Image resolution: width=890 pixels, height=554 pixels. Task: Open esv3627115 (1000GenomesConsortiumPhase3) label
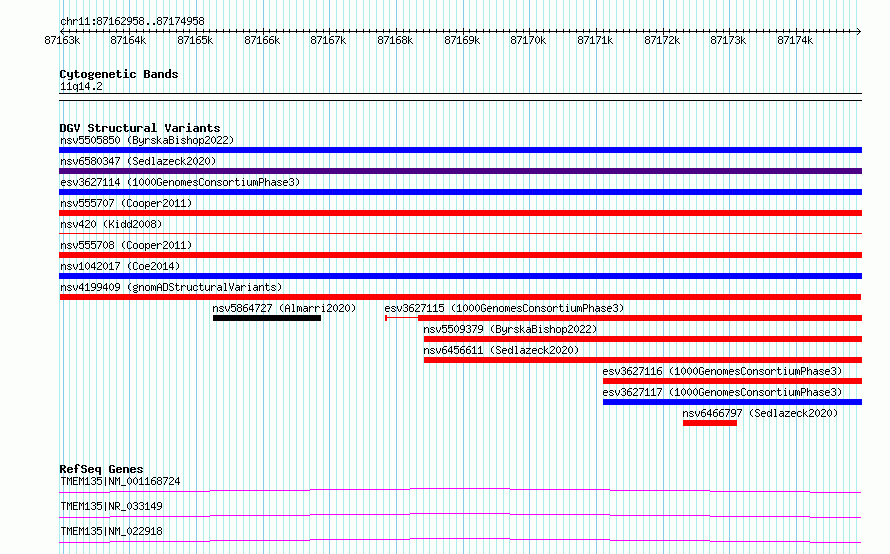(504, 308)
